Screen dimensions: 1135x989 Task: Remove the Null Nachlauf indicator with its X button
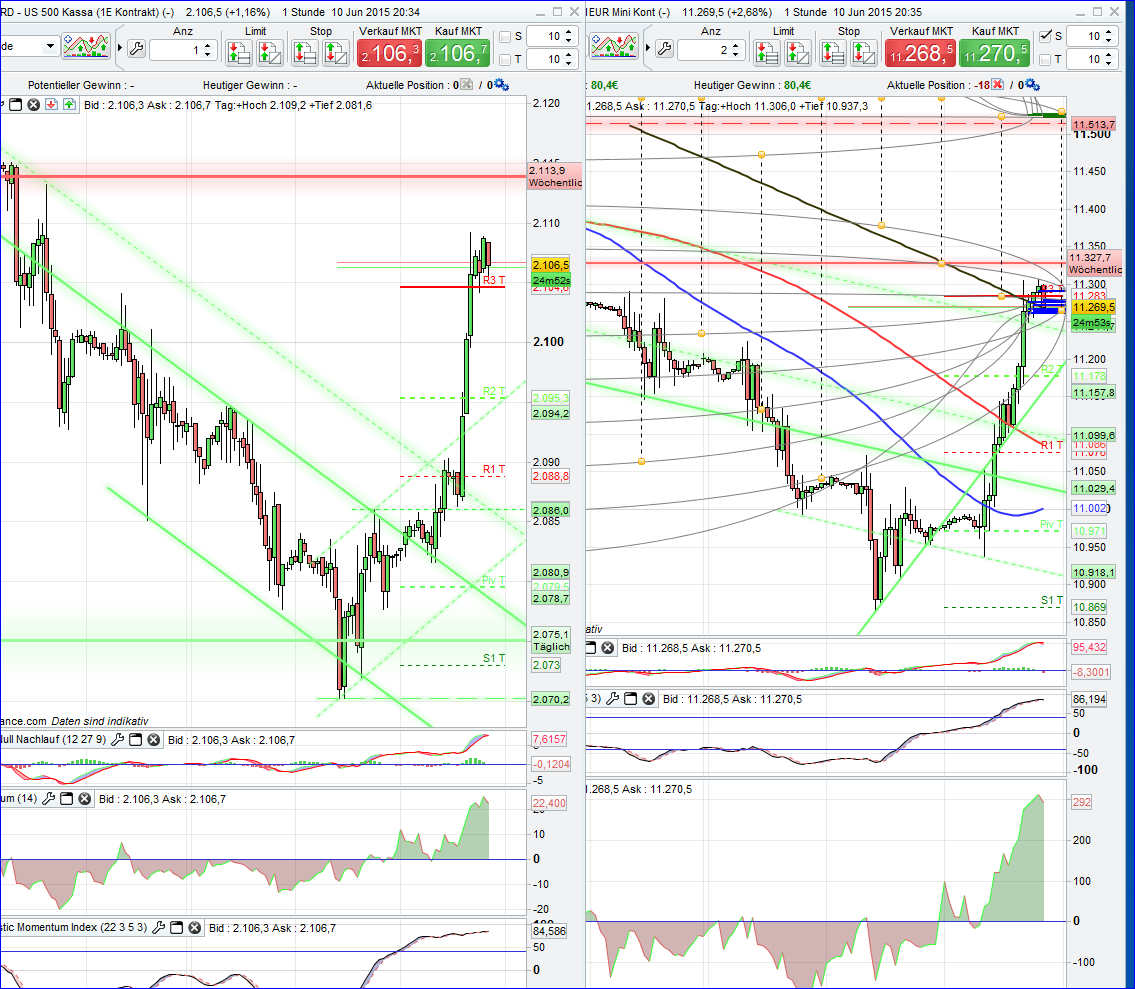(x=153, y=739)
